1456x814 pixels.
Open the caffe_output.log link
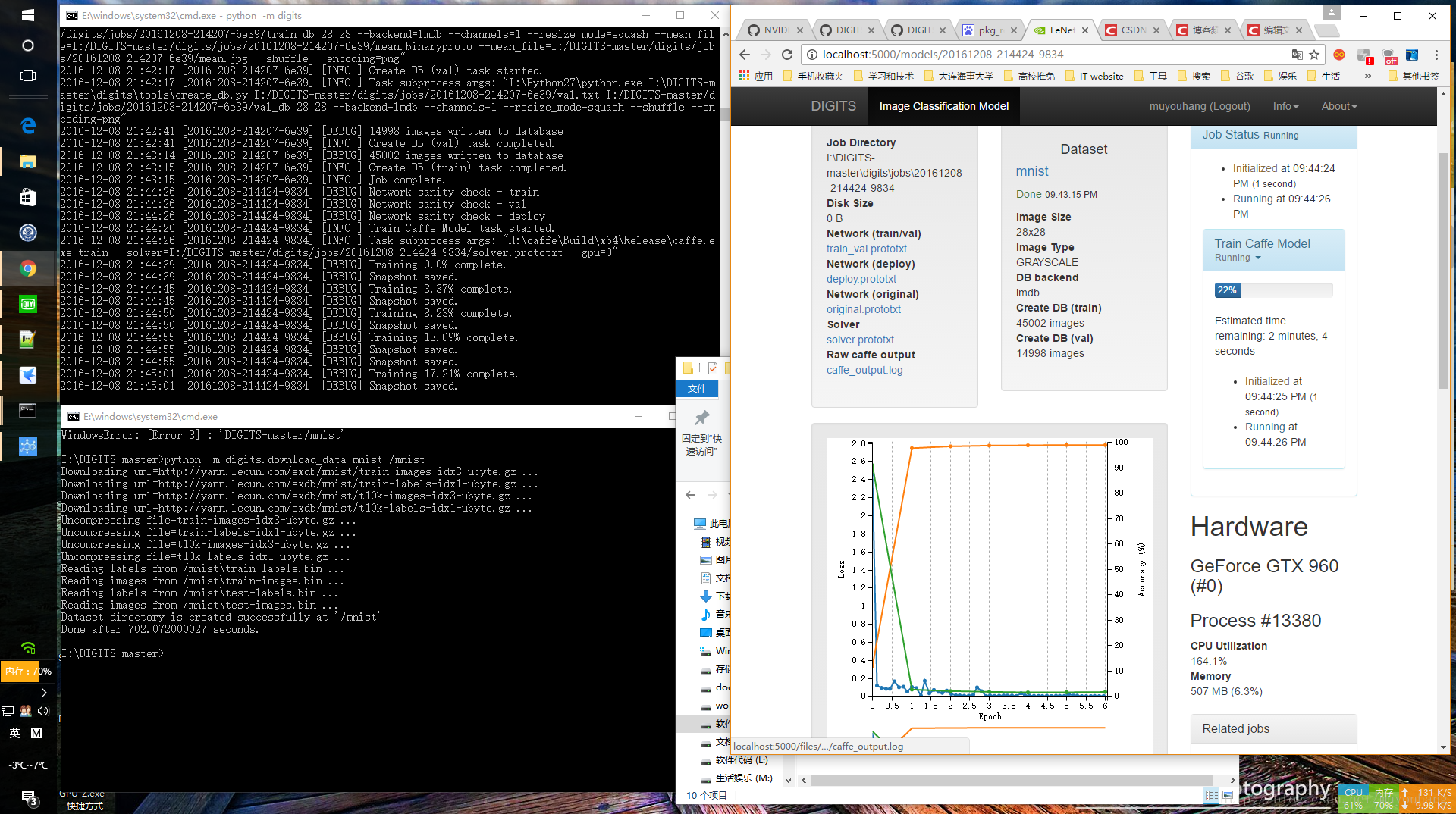click(864, 370)
